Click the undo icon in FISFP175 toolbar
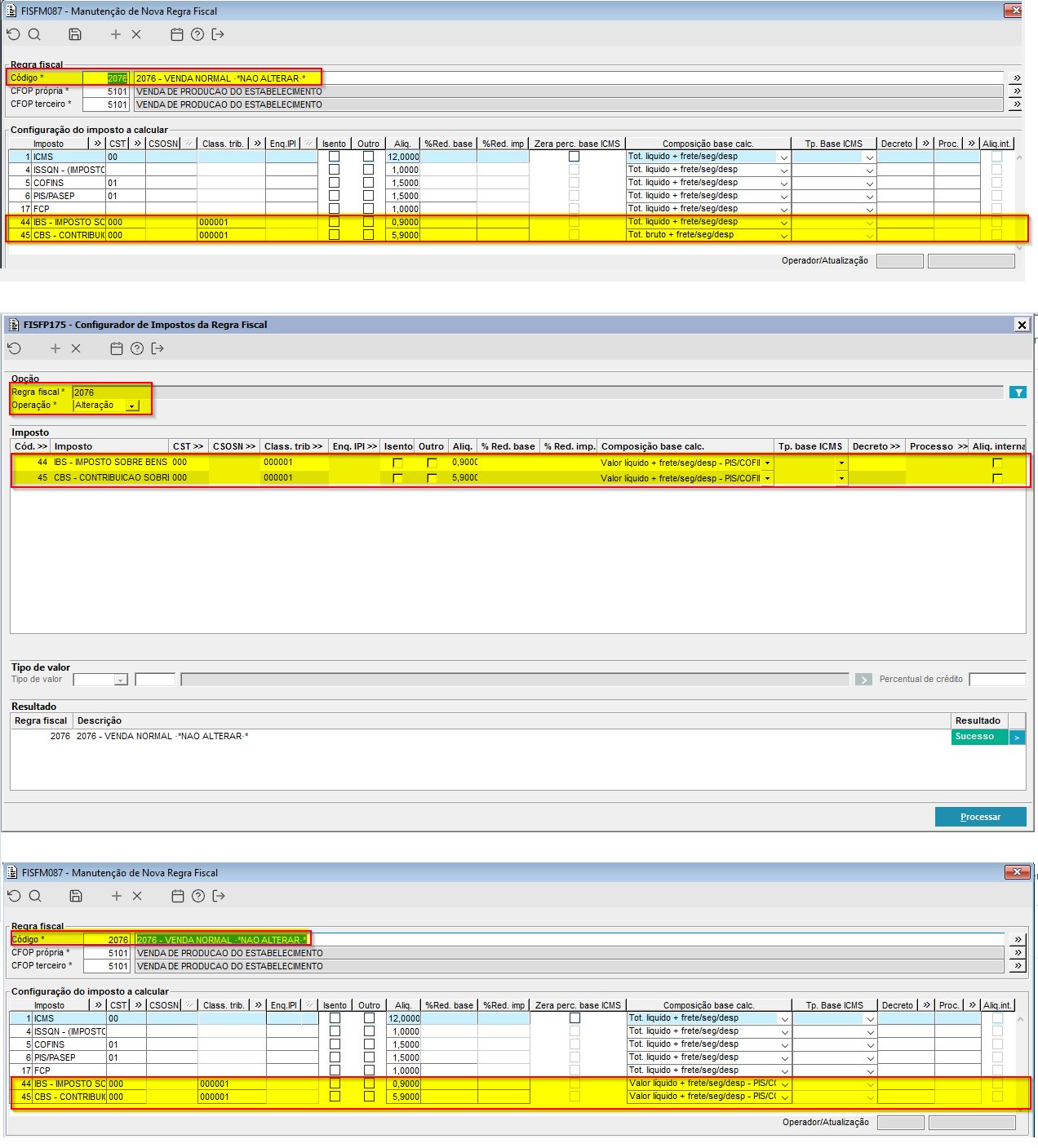 [14, 348]
